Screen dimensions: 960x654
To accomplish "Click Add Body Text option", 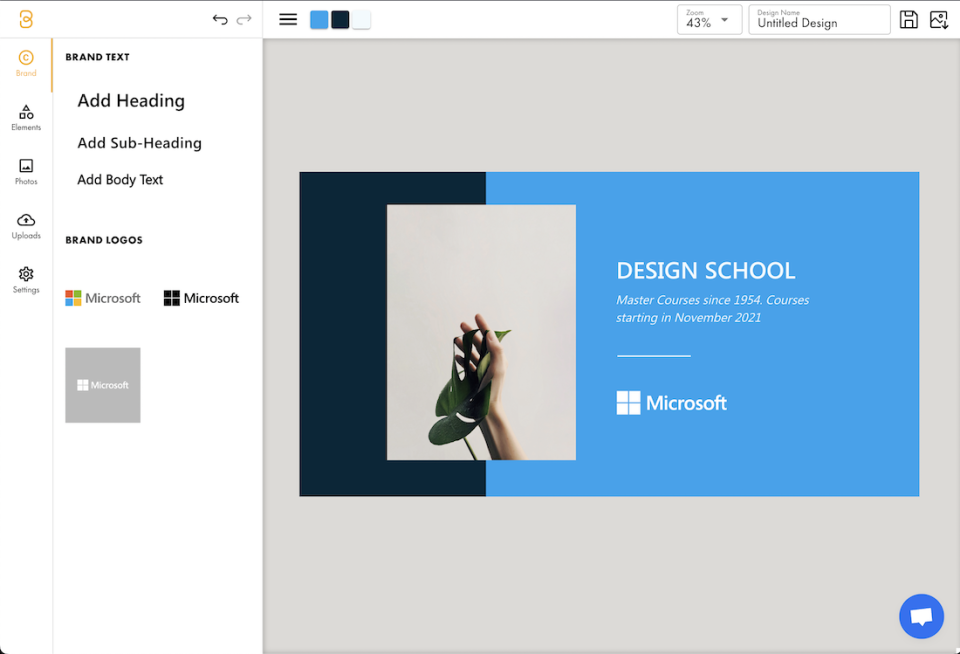I will click(120, 179).
